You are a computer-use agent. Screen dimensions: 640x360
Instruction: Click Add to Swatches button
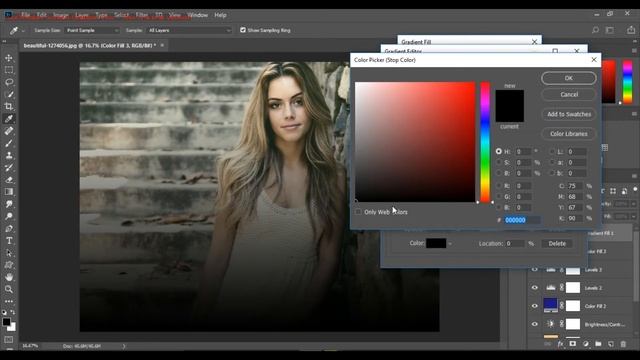[x=569, y=114]
